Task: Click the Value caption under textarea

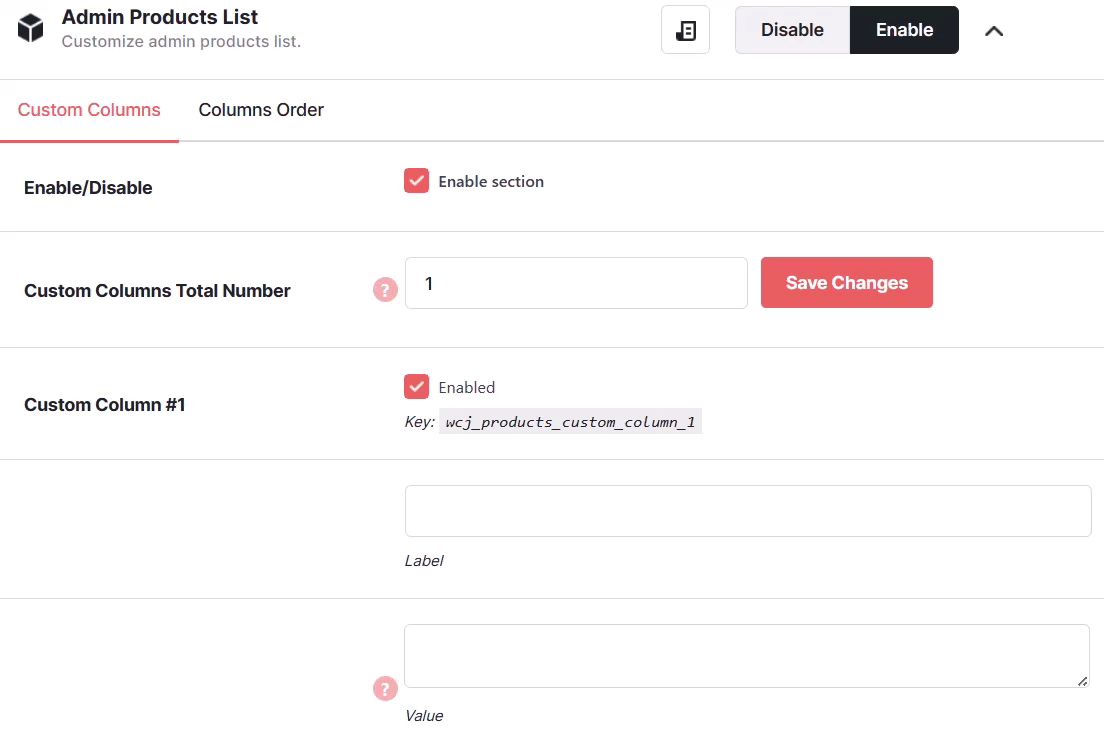Action: [x=424, y=716]
